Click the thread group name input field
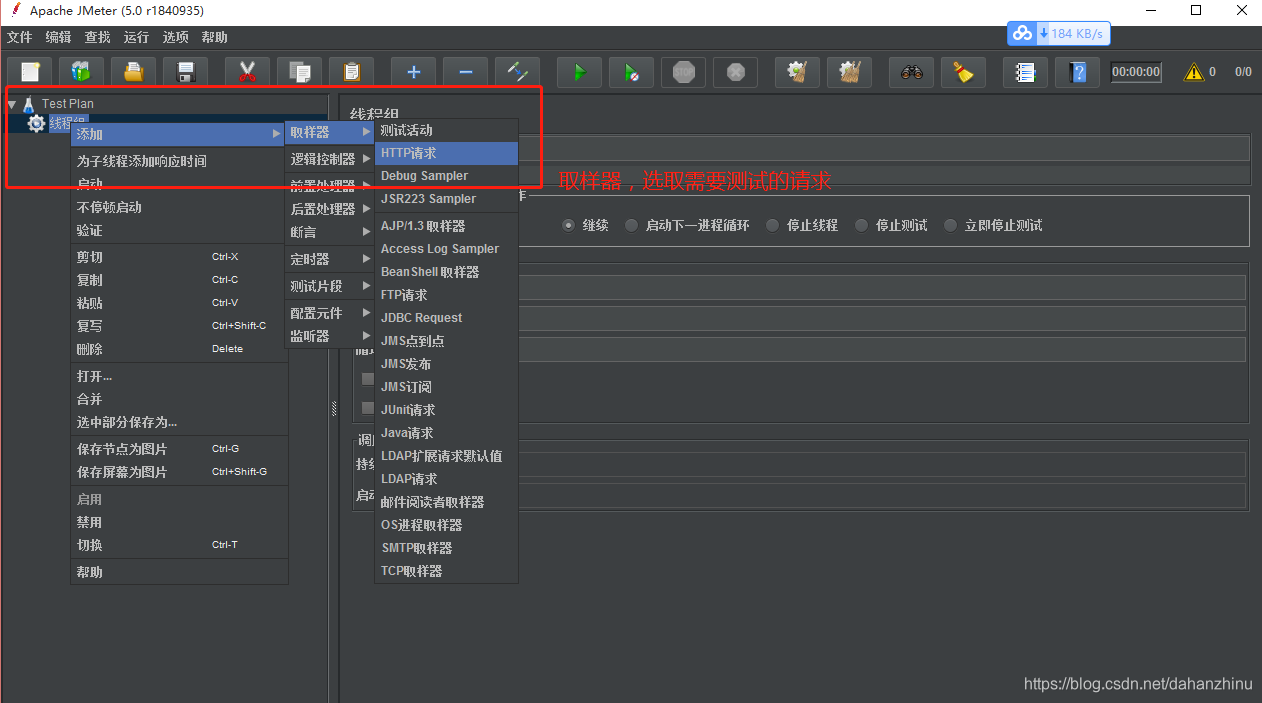 (884, 148)
